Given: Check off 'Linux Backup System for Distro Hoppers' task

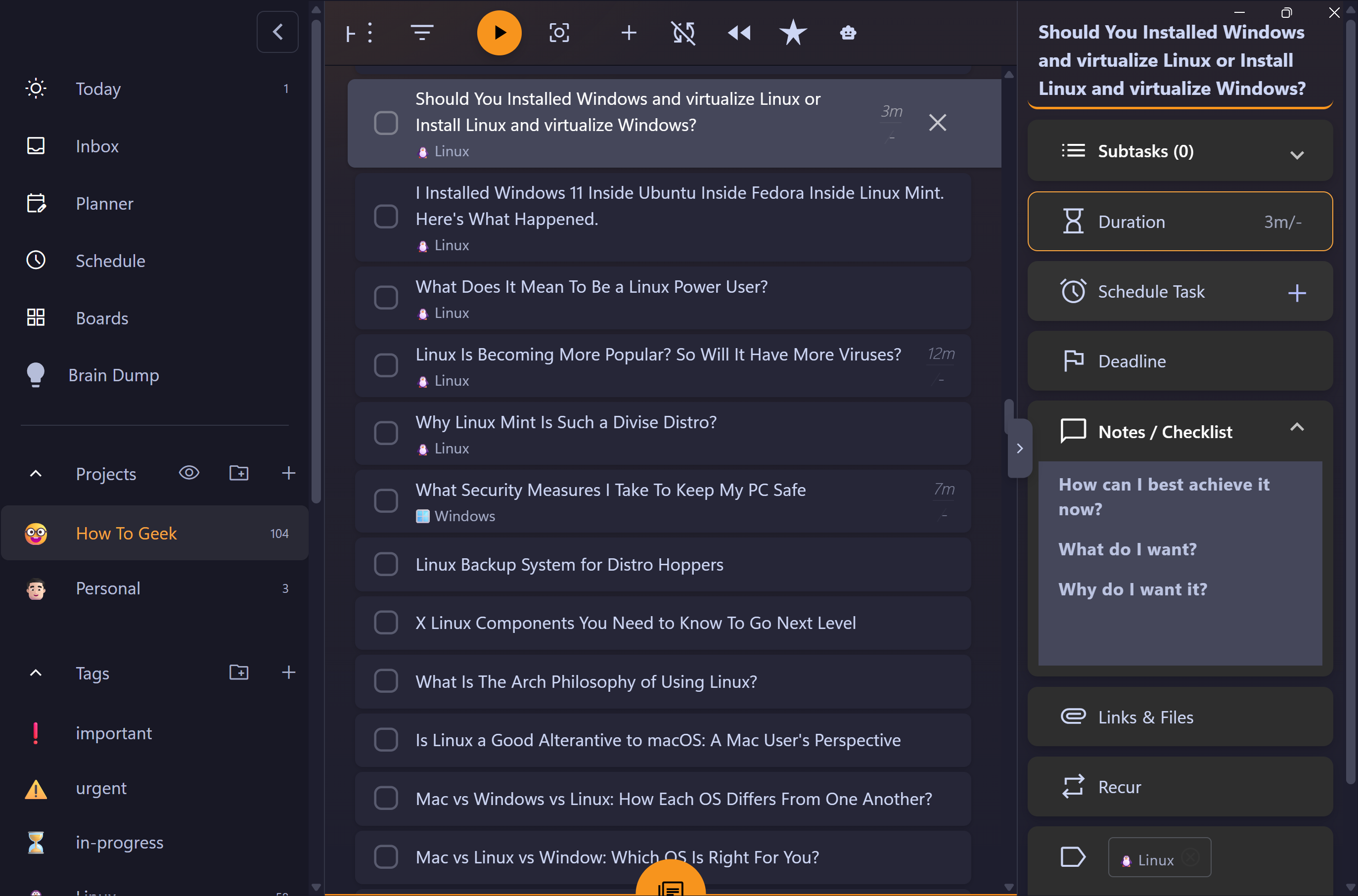Looking at the screenshot, I should (x=386, y=564).
